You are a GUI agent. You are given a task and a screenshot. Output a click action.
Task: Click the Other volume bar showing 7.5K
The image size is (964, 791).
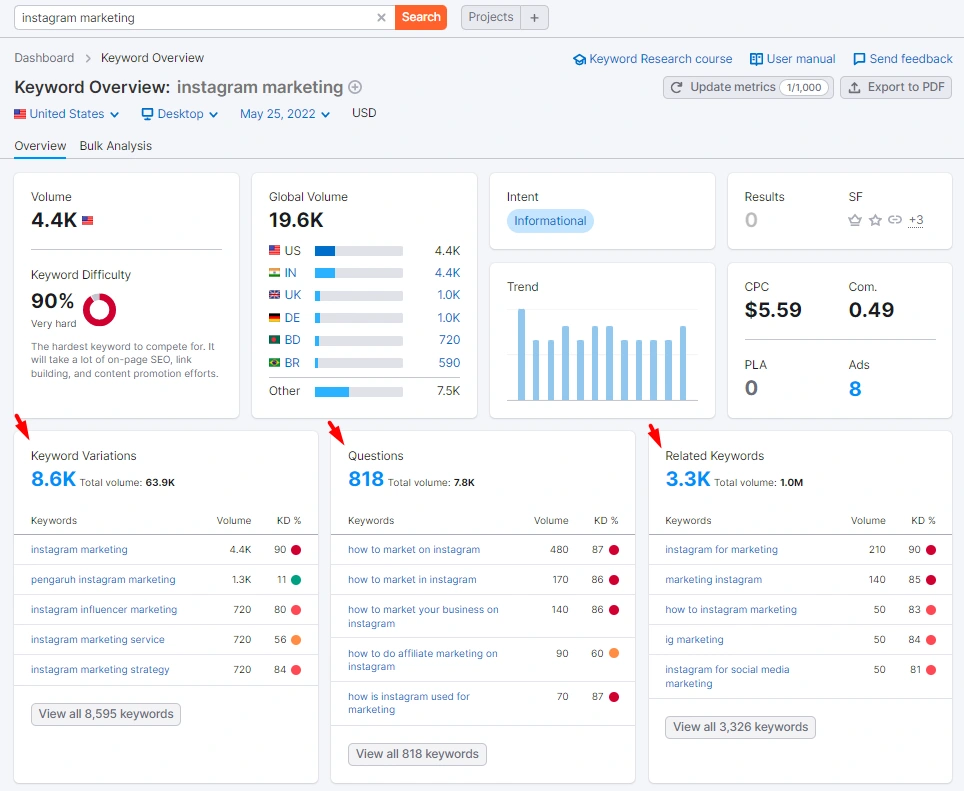(x=358, y=392)
